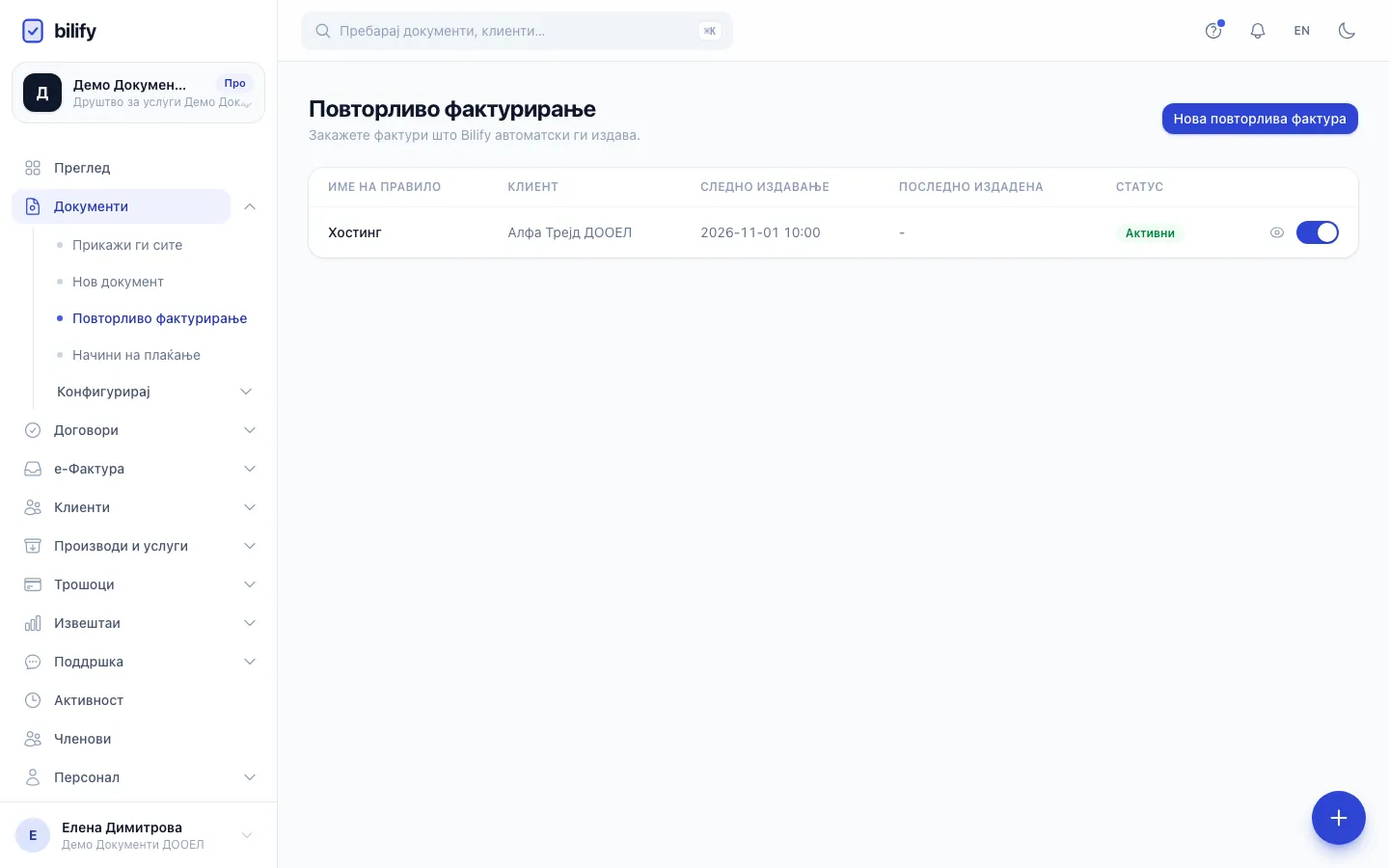This screenshot has height=868, width=1389.
Task: Open the notifications bell
Action: tap(1258, 31)
